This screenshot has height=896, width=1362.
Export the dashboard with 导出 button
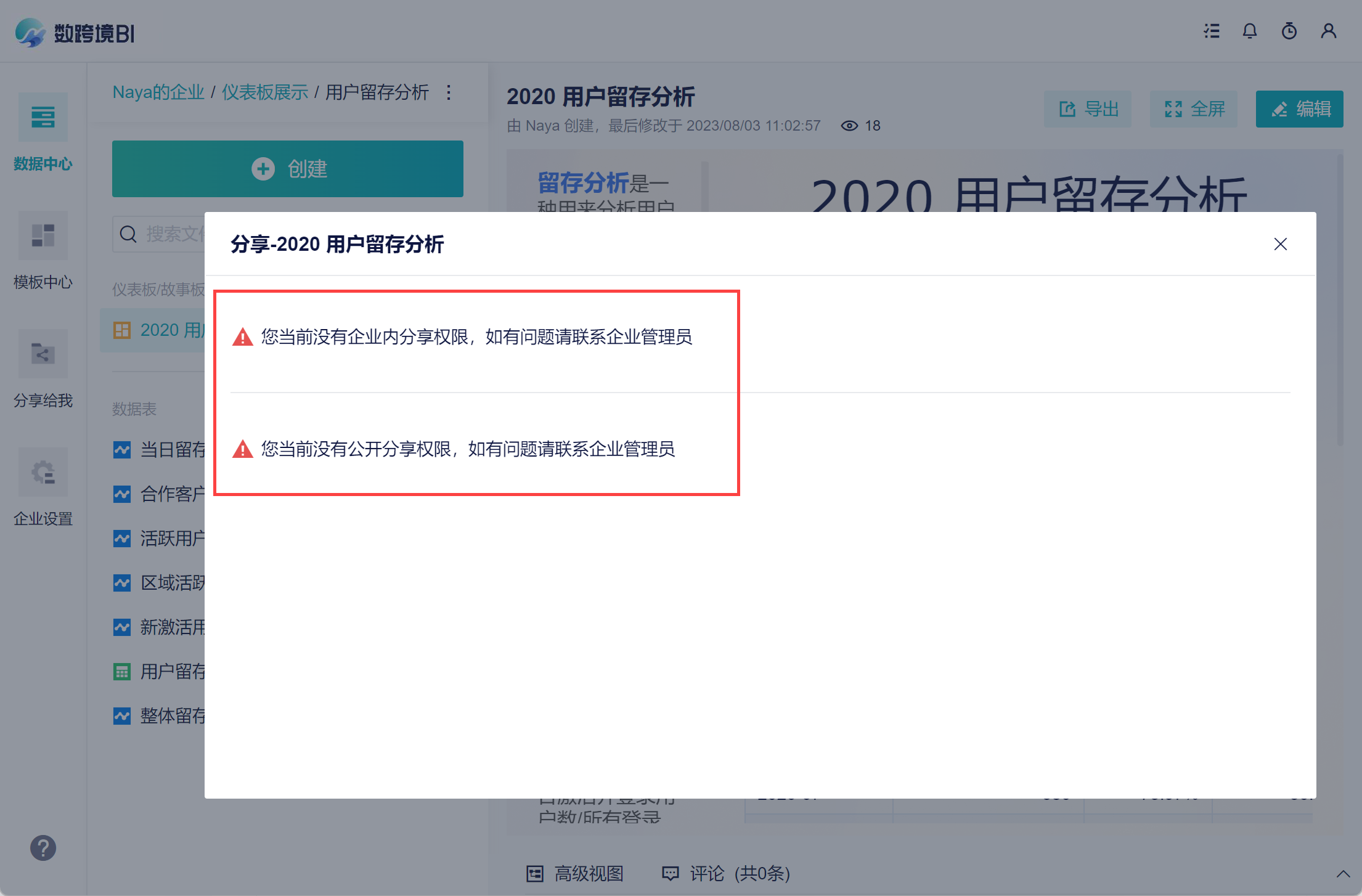click(x=1087, y=109)
